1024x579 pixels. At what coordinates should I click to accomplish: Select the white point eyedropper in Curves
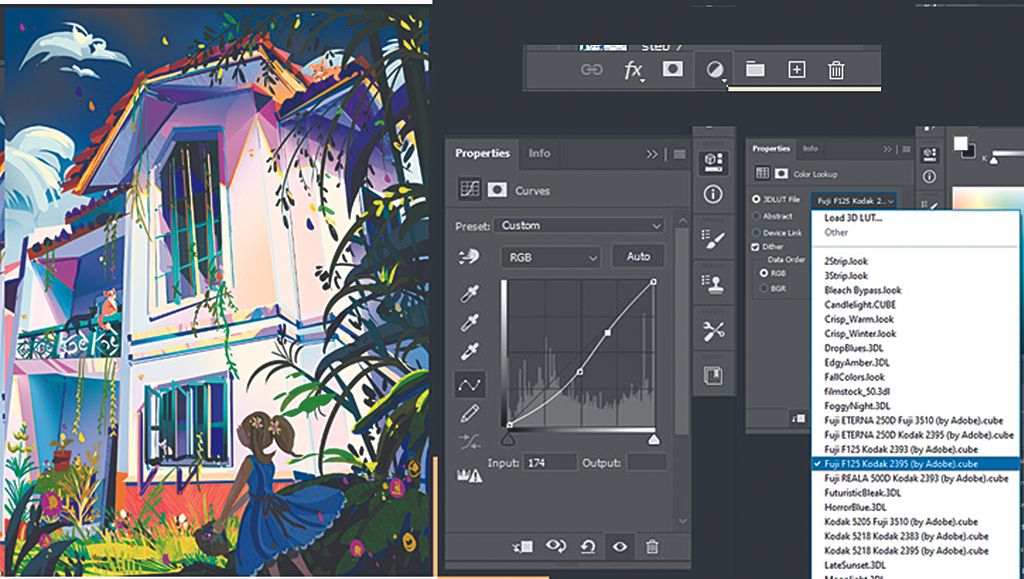(x=470, y=351)
